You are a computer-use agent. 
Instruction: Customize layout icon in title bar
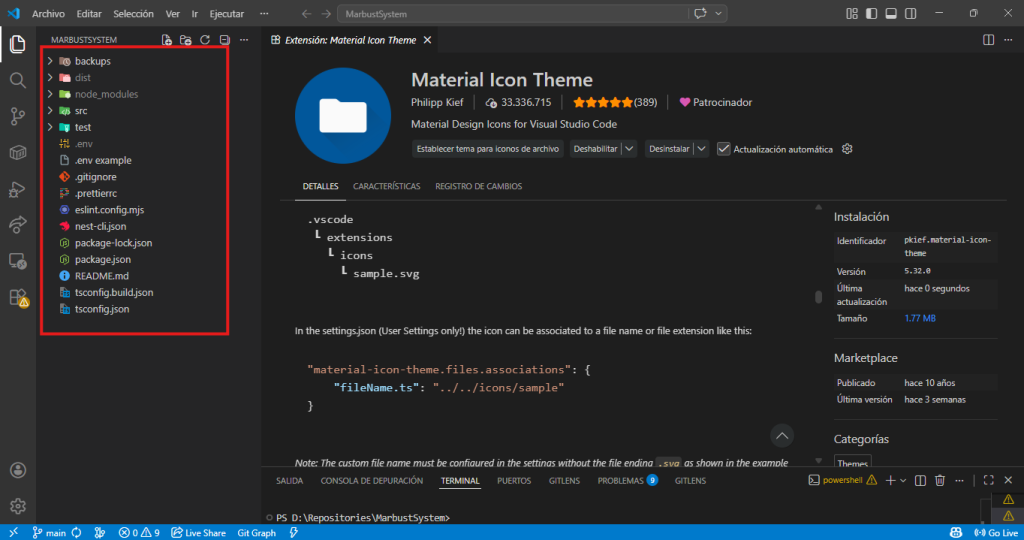click(x=852, y=13)
